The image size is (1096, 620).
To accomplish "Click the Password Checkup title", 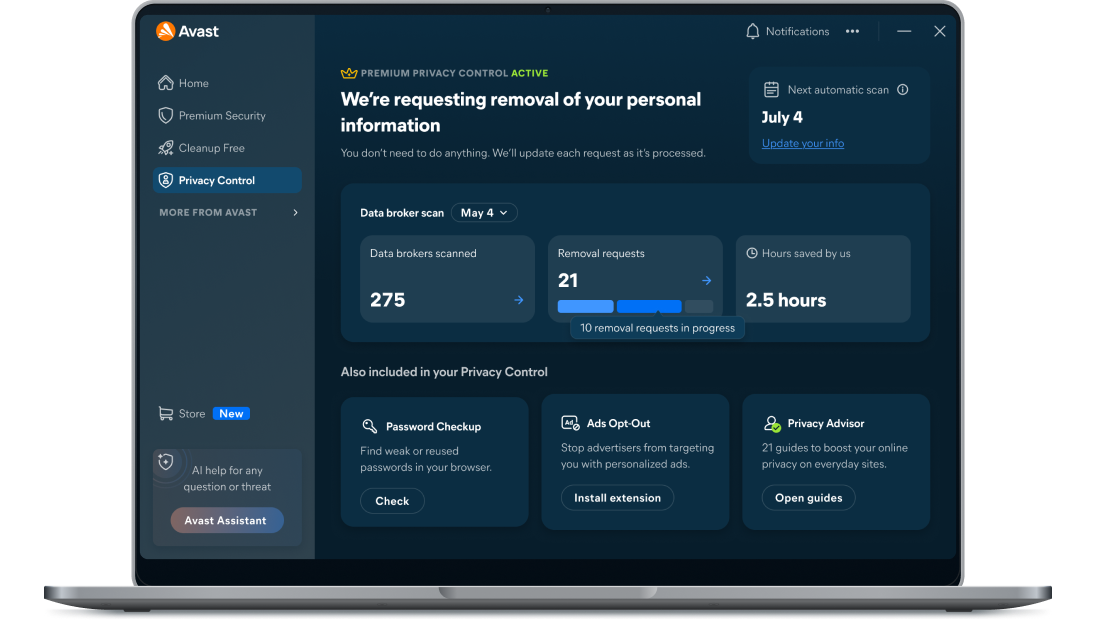I will pos(433,426).
